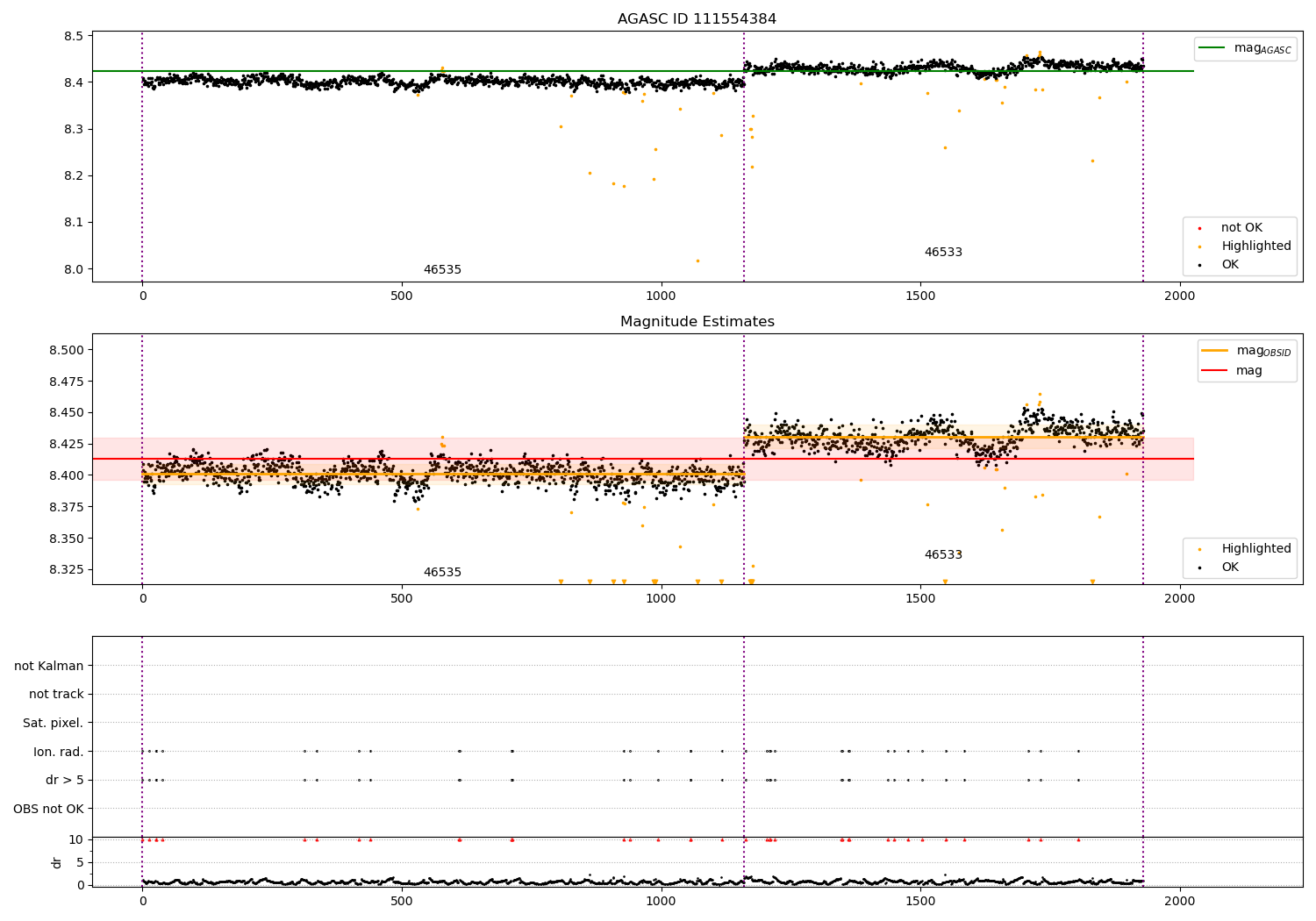Click the 8.0 y-axis tick in top plot
1316x921 pixels.
74,269
